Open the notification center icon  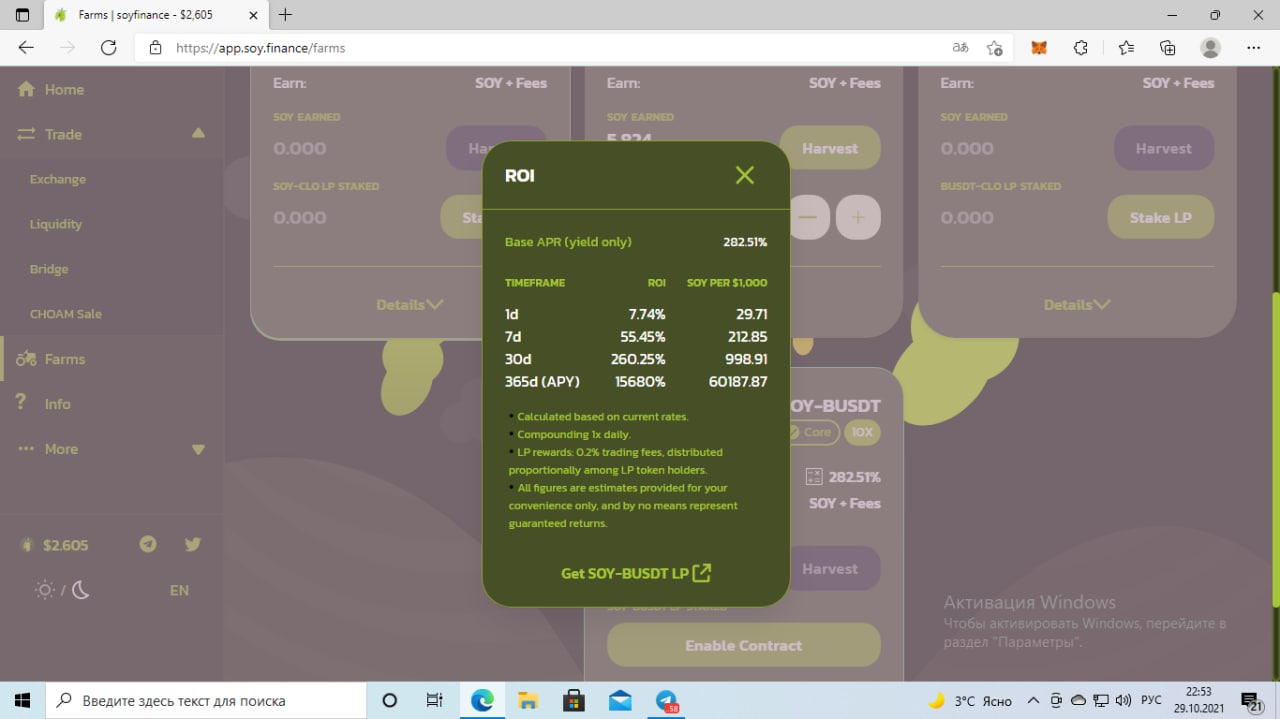1252,700
